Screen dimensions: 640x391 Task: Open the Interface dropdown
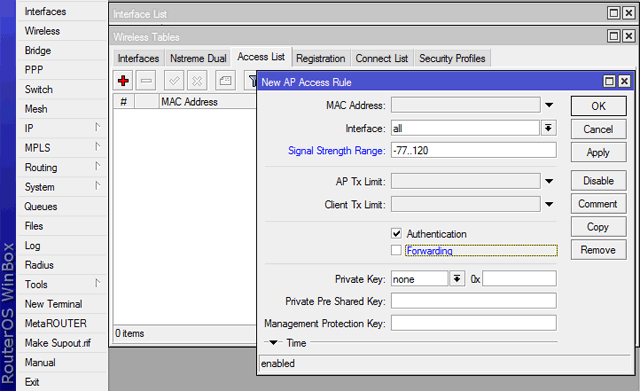[549, 128]
